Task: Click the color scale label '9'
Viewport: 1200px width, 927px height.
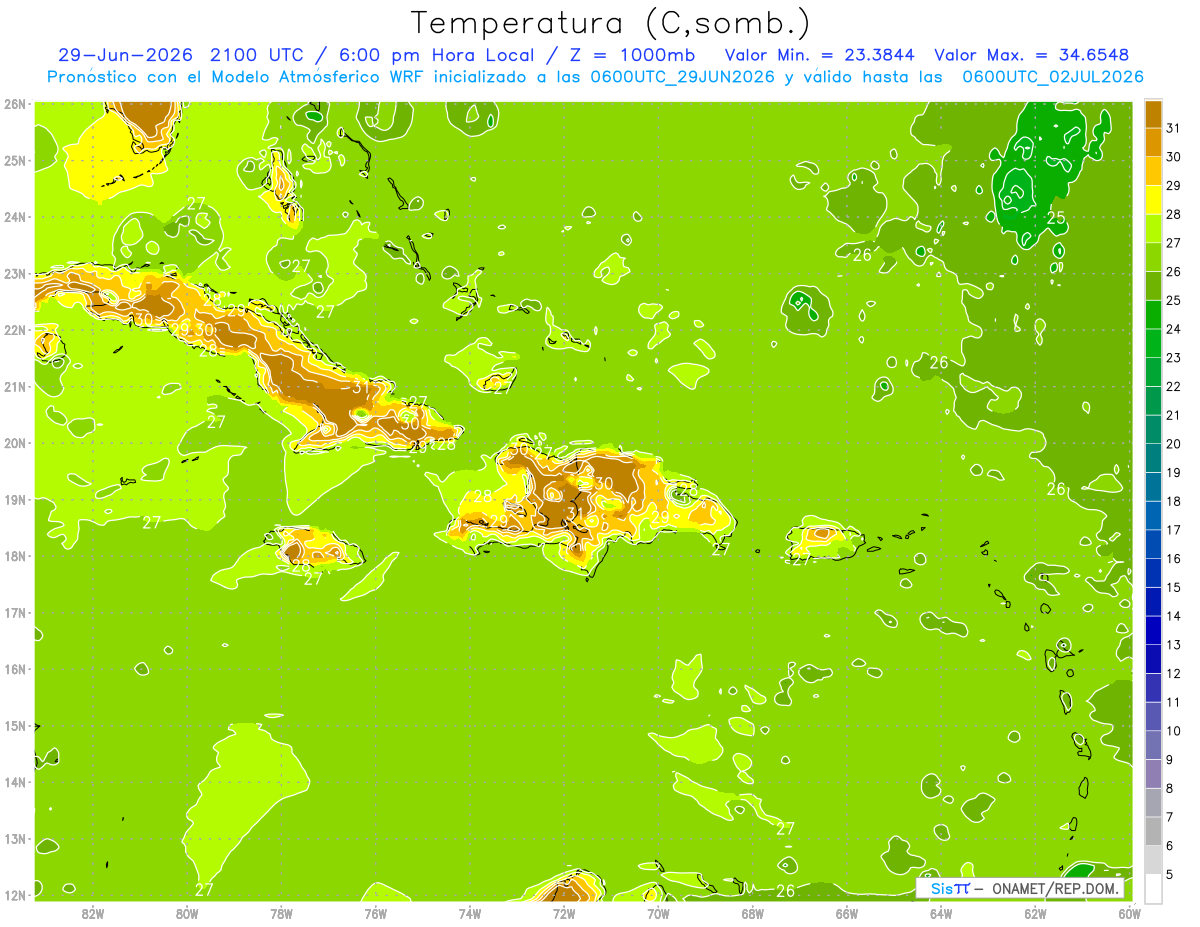Action: (1170, 760)
